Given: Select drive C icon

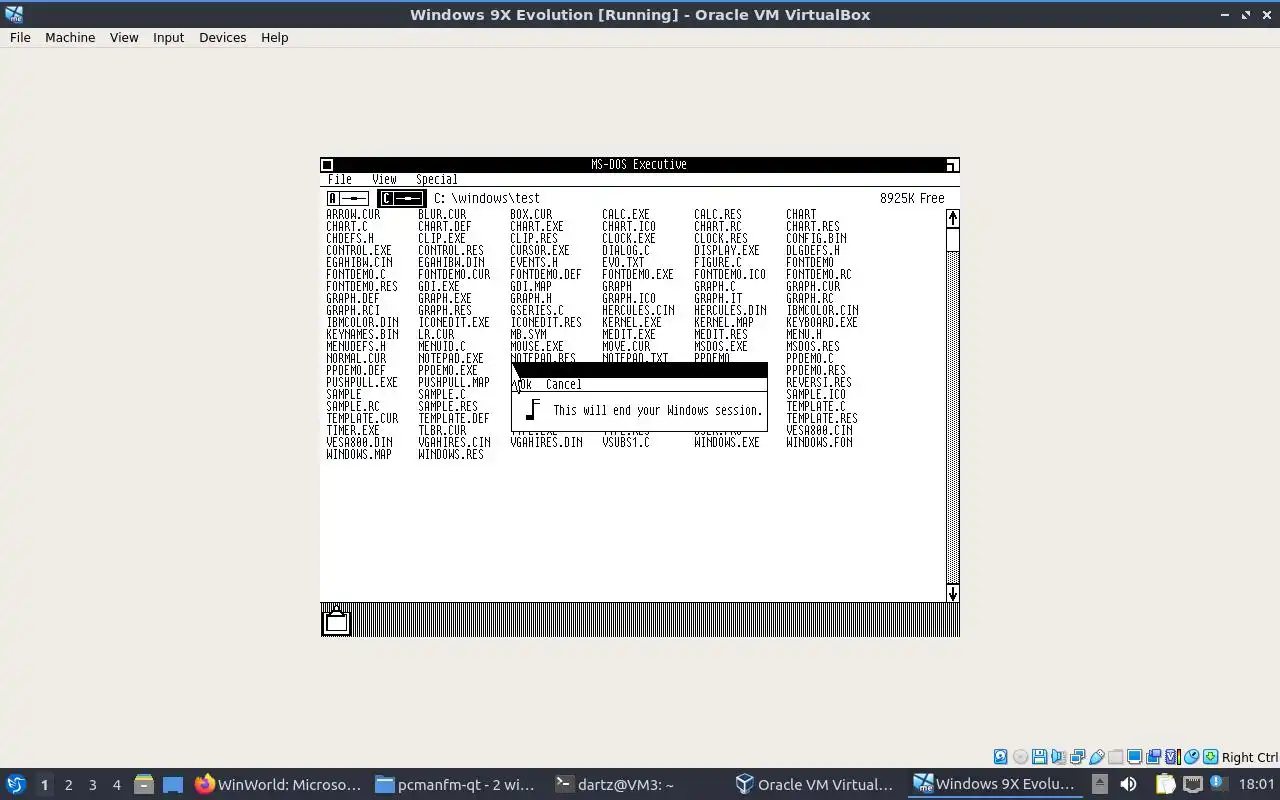Looking at the screenshot, I should pos(401,199).
